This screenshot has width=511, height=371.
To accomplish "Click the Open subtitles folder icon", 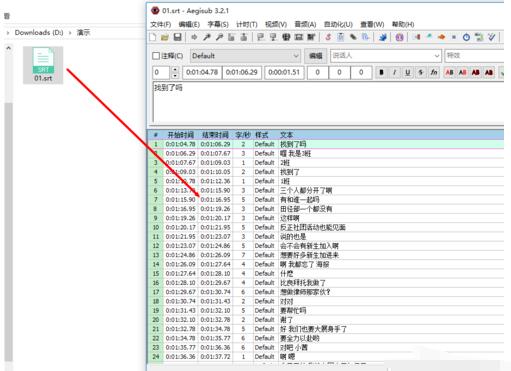I will (x=165, y=37).
